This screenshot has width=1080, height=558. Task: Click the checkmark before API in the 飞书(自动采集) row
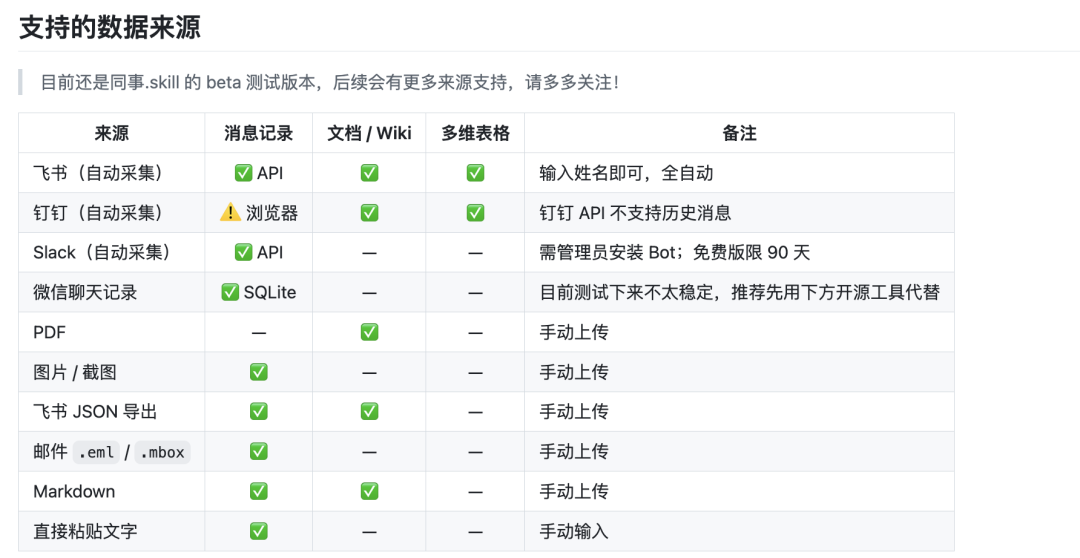[x=243, y=173]
